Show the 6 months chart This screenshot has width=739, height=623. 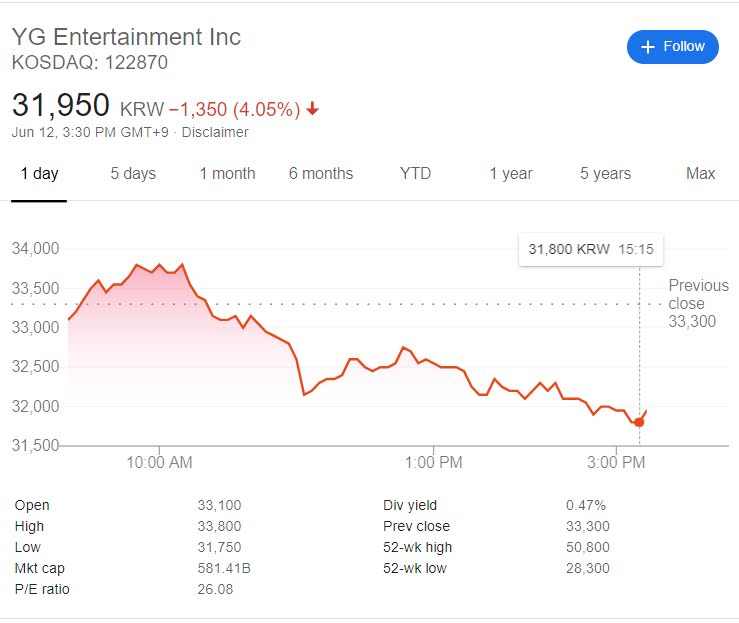click(x=321, y=174)
